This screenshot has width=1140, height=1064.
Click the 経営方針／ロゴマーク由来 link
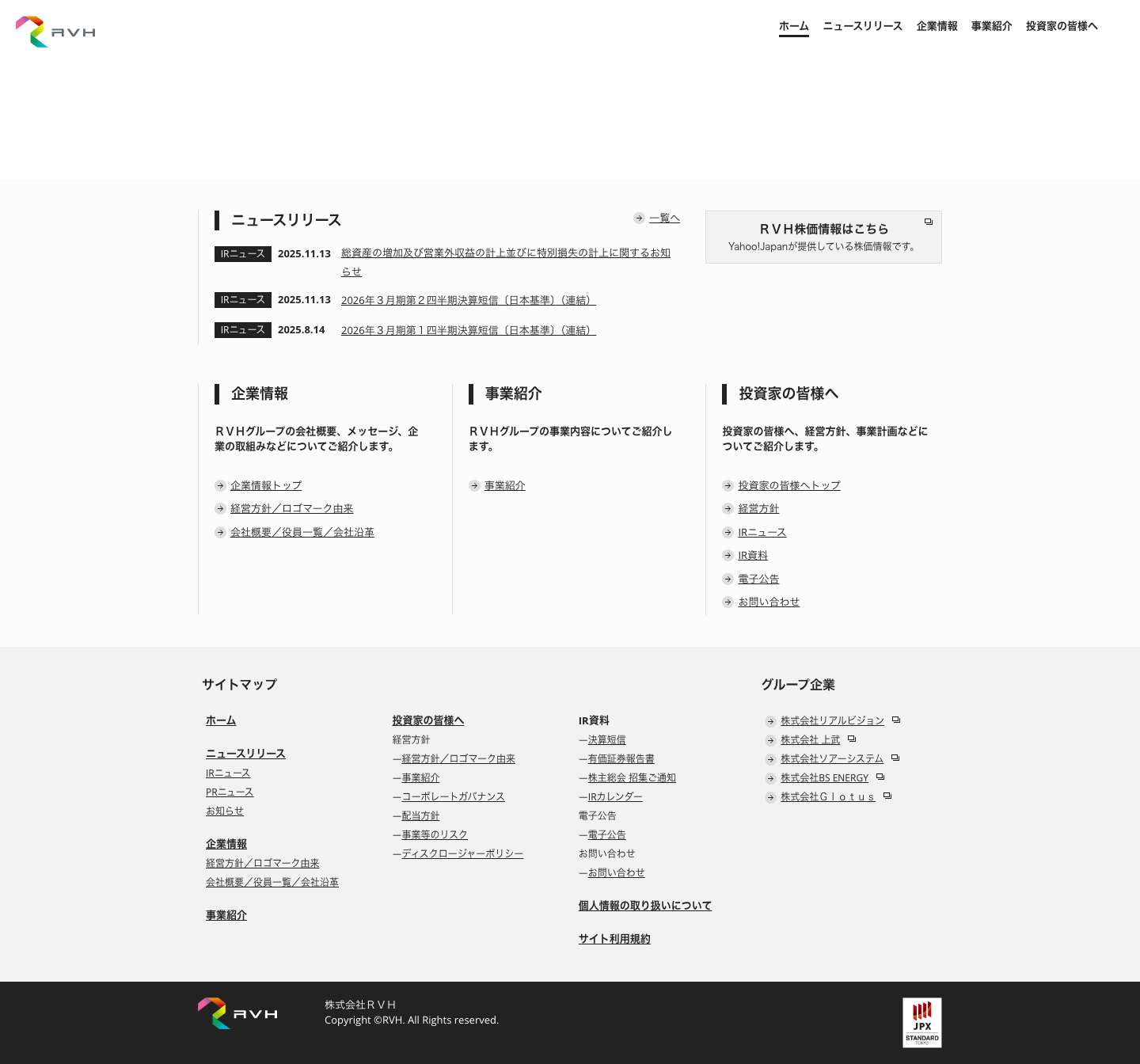(291, 508)
